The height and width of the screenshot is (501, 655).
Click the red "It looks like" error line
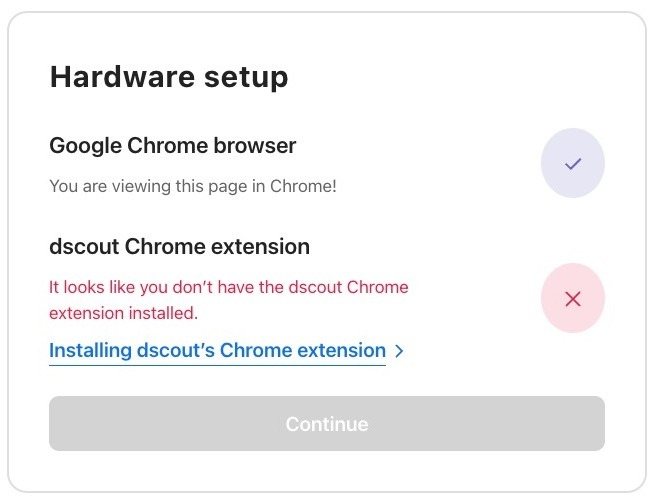[x=229, y=287]
